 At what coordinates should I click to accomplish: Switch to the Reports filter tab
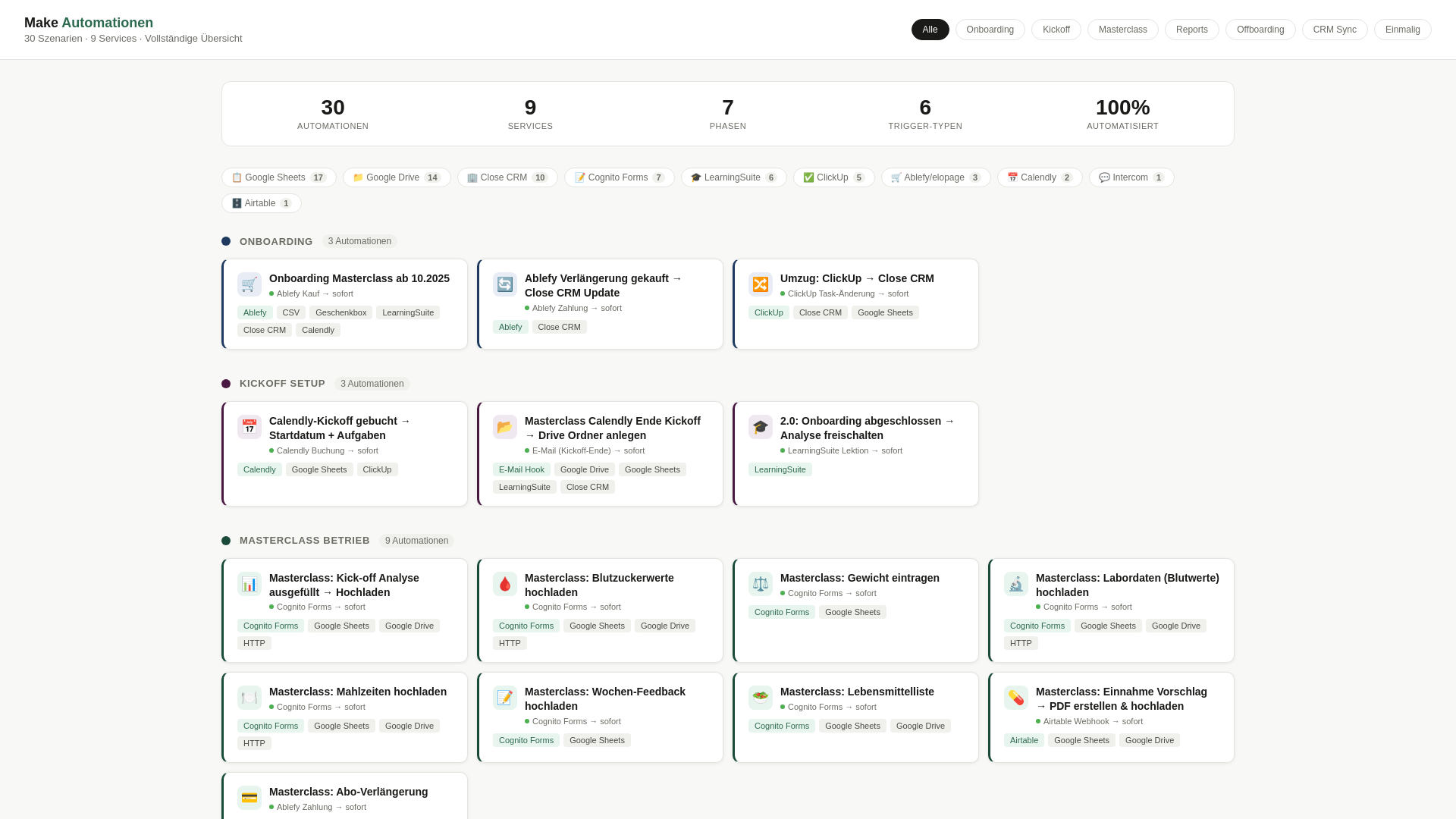pyautogui.click(x=1191, y=30)
